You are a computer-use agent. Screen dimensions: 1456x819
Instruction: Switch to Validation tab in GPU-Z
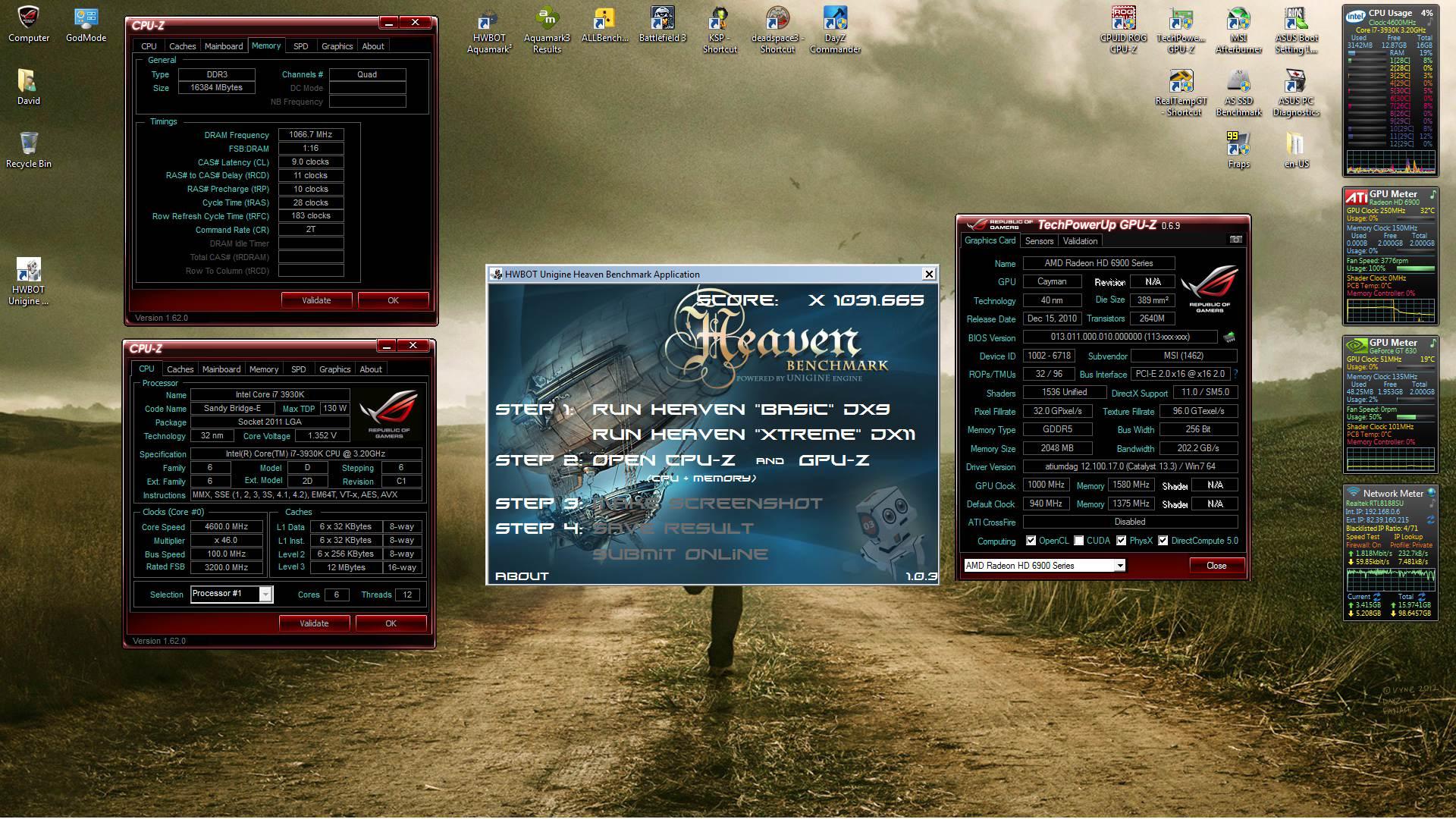pos(1080,241)
